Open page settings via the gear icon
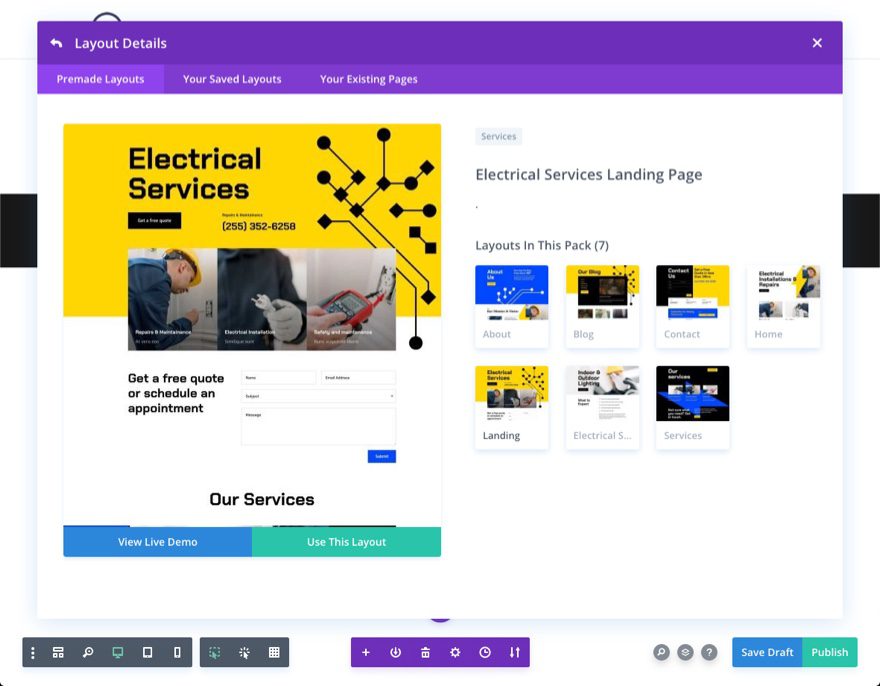This screenshot has height=686, width=880. [x=455, y=652]
